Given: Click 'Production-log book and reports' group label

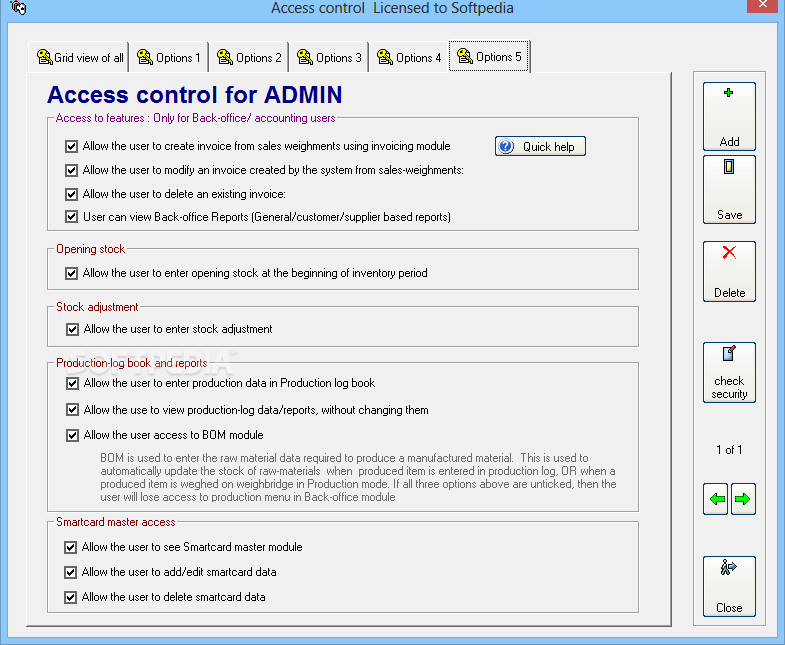Looking at the screenshot, I should 132,363.
